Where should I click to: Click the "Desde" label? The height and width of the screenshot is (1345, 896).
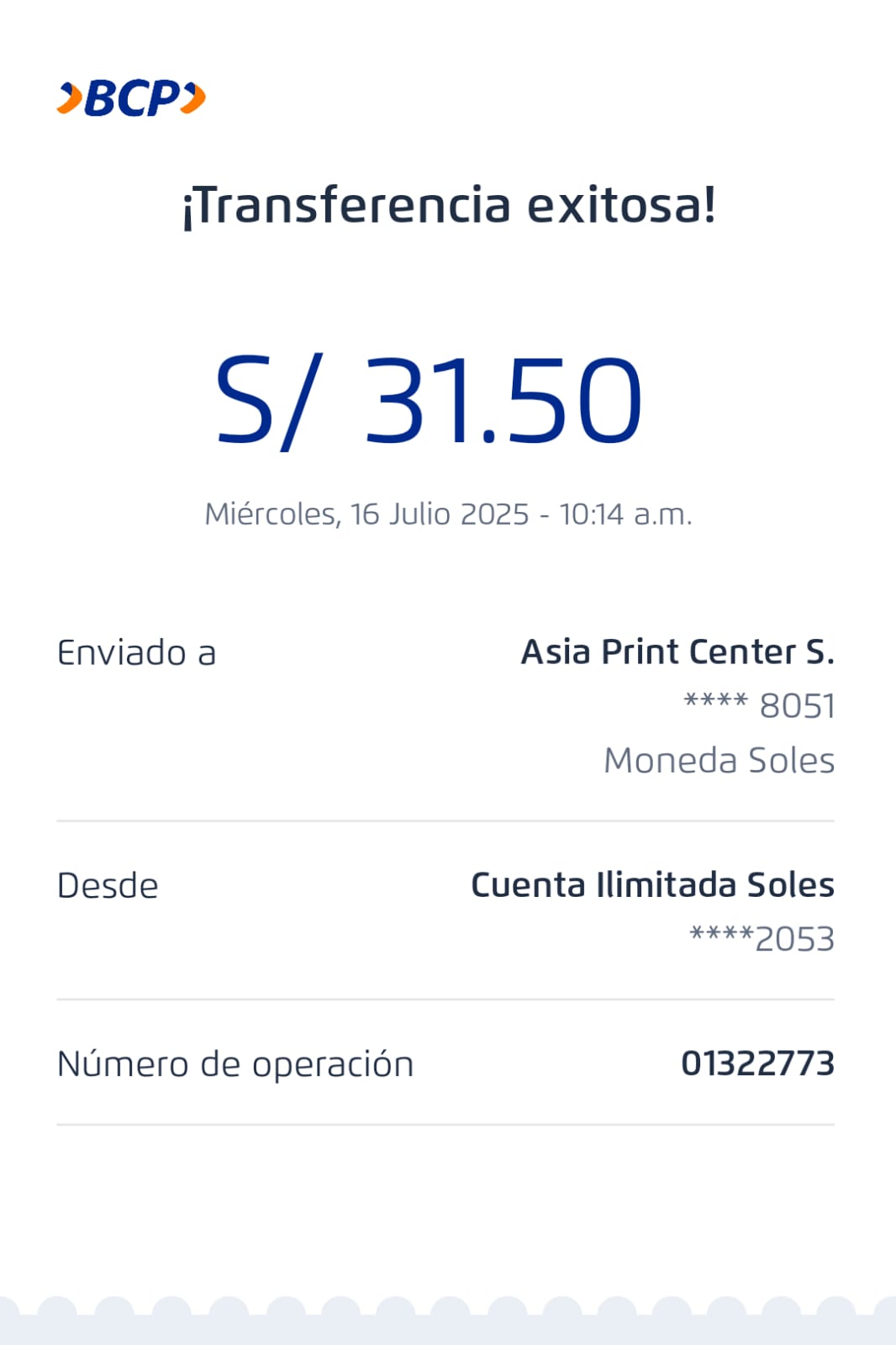108,886
